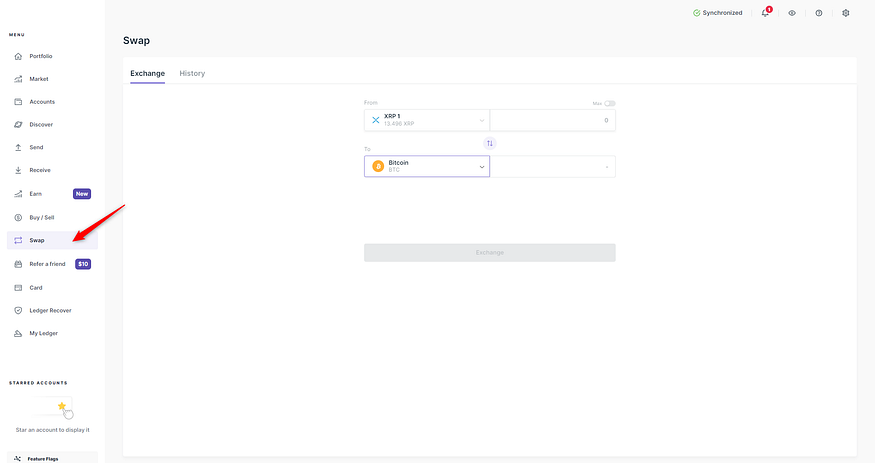Click the Send menu label
This screenshot has width=875, height=463.
(x=36, y=148)
